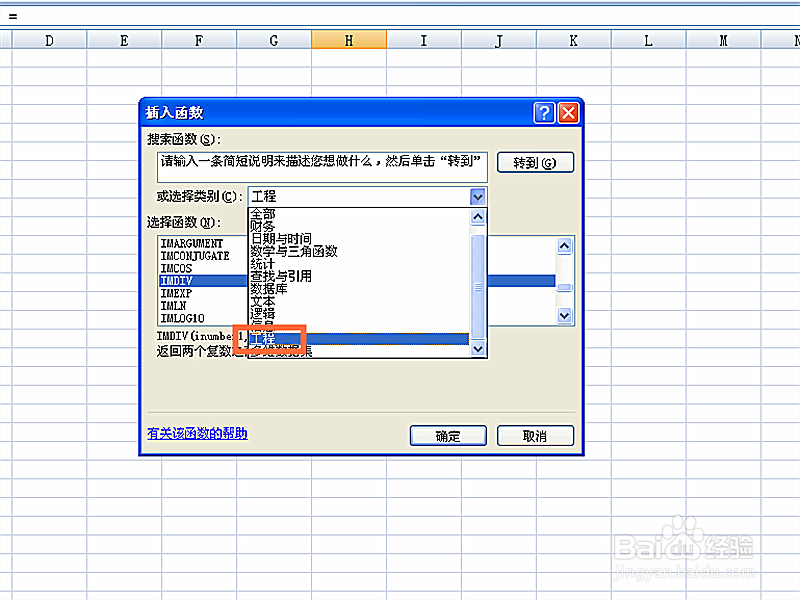
Task: Select IMEXP function
Action: click(177, 293)
